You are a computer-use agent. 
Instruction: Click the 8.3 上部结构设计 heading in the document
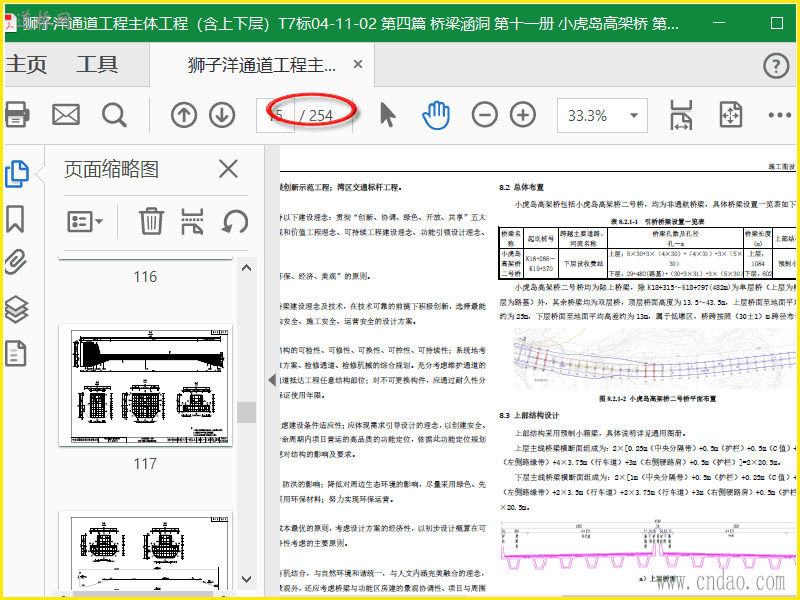click(x=529, y=415)
